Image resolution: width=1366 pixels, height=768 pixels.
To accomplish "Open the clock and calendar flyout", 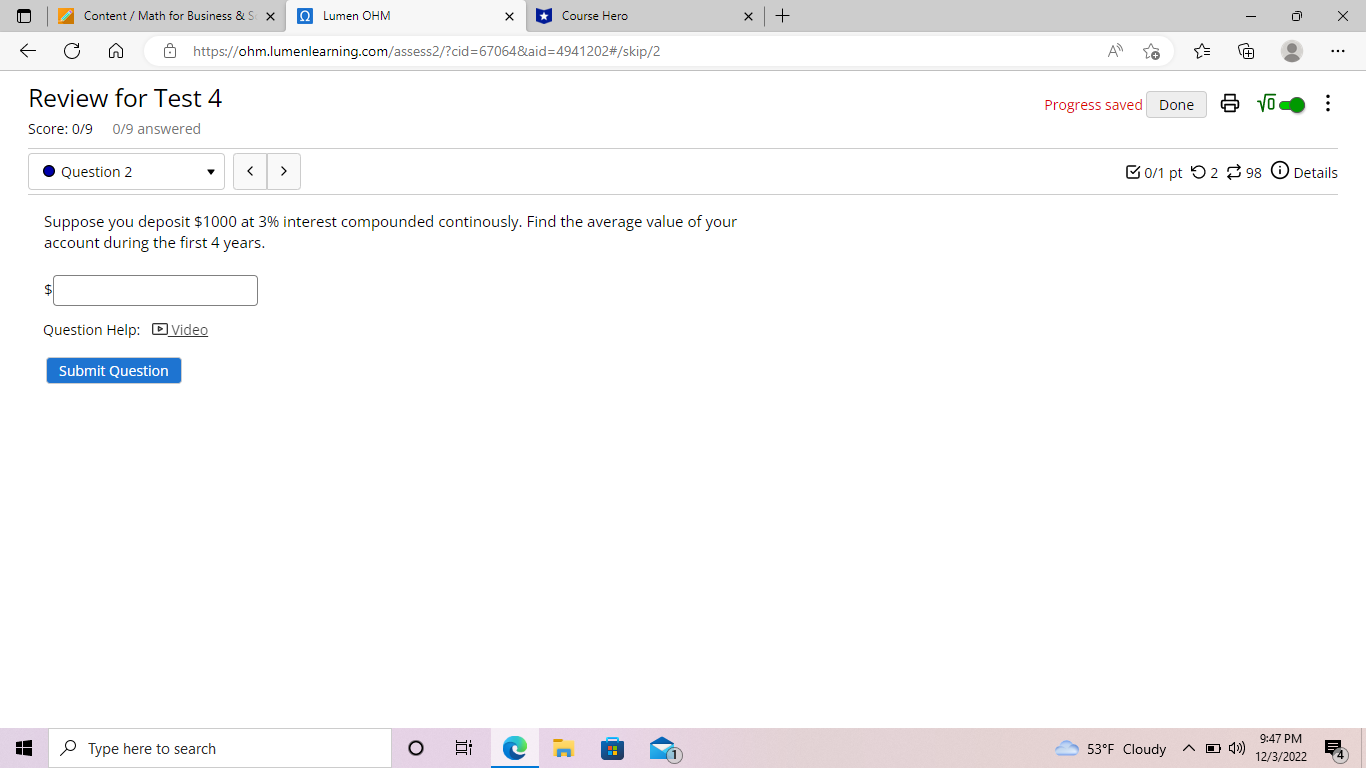I will click(1281, 748).
